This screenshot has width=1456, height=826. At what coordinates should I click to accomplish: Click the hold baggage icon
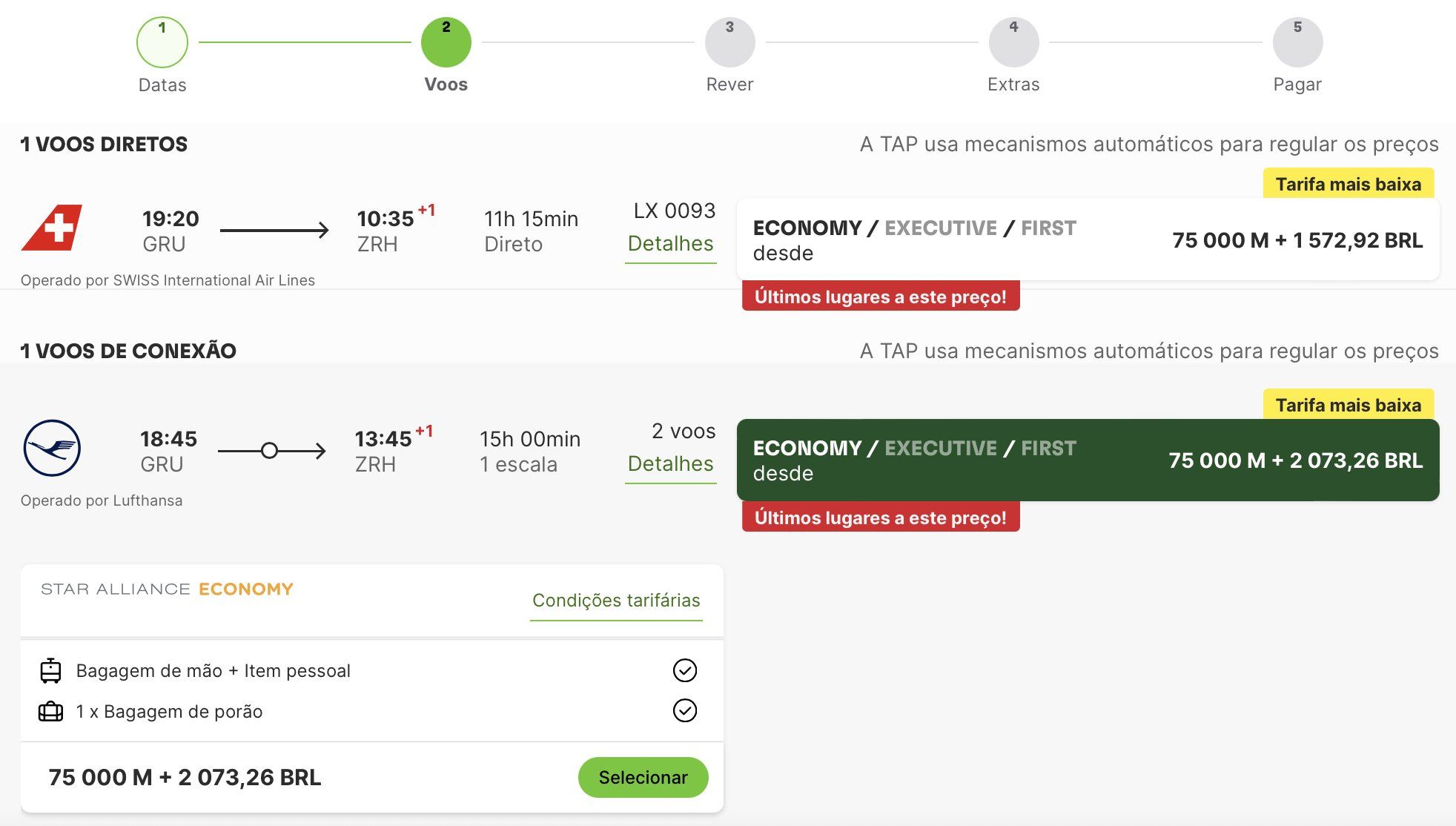(50, 711)
